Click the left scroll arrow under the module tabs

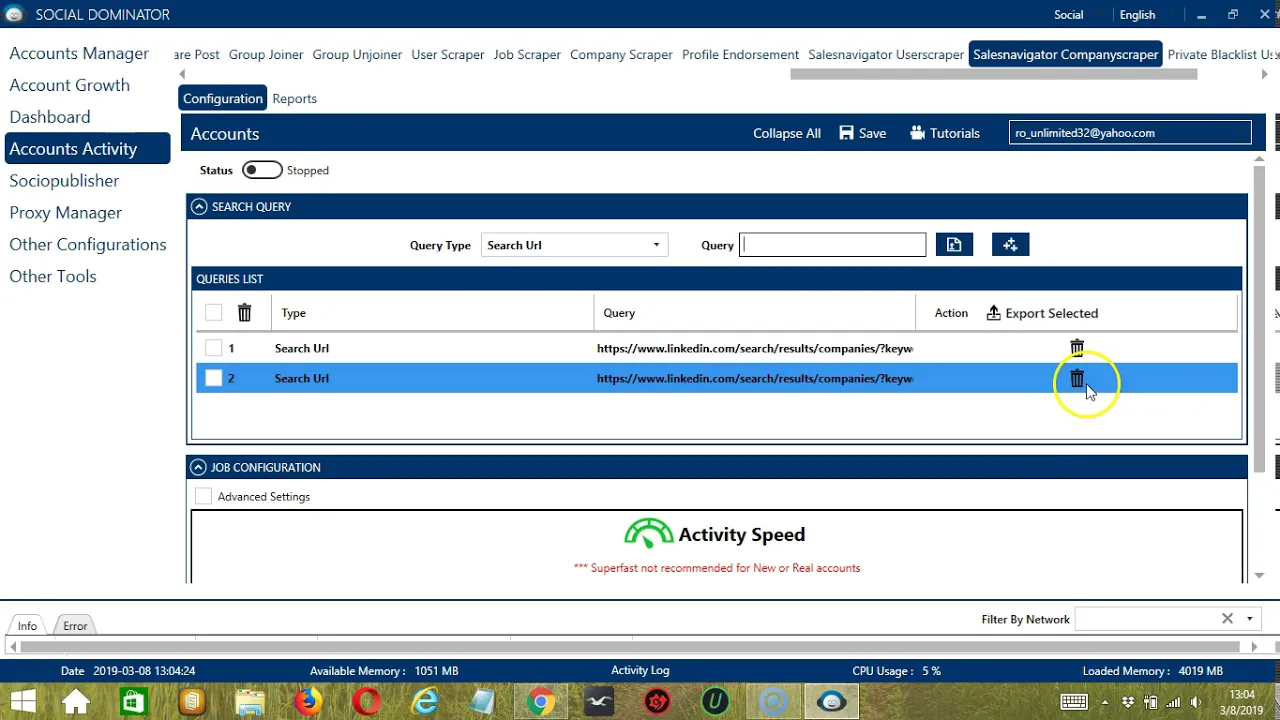(x=182, y=74)
